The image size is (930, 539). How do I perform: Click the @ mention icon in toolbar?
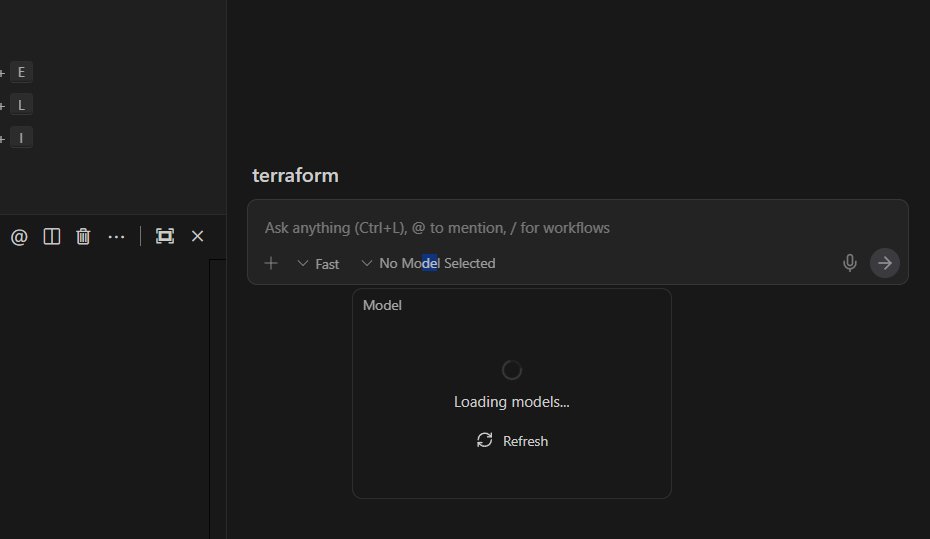tap(19, 237)
